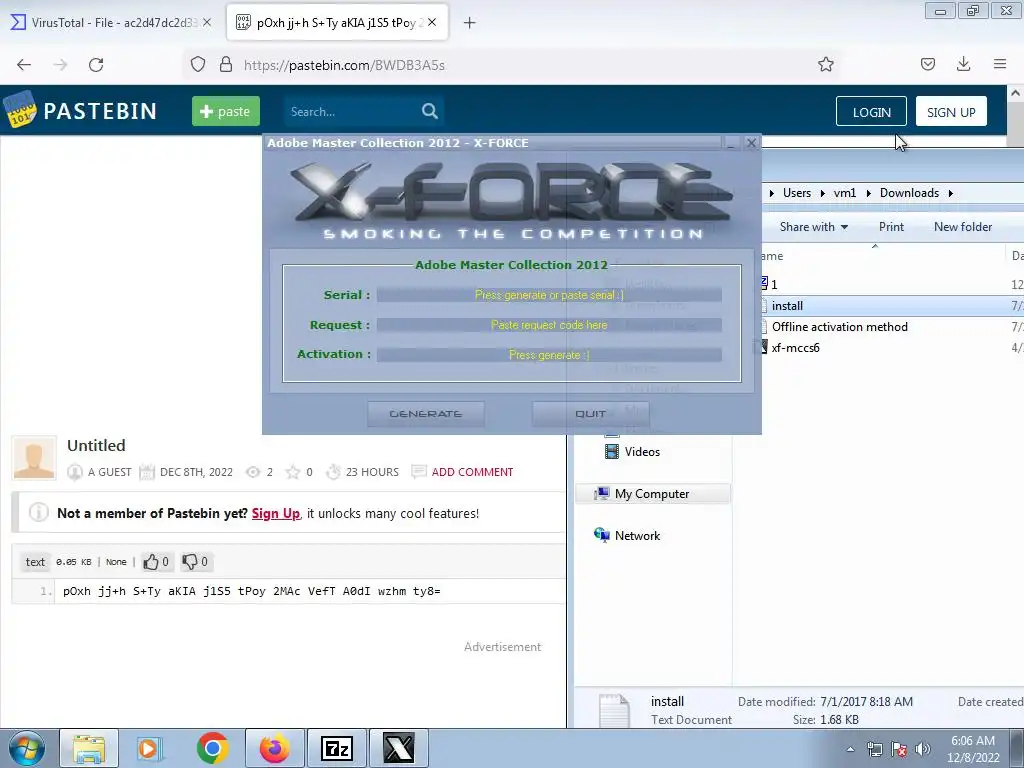The width and height of the screenshot is (1024, 768).
Task: Click Print in Explorer toolbar
Action: point(891,227)
